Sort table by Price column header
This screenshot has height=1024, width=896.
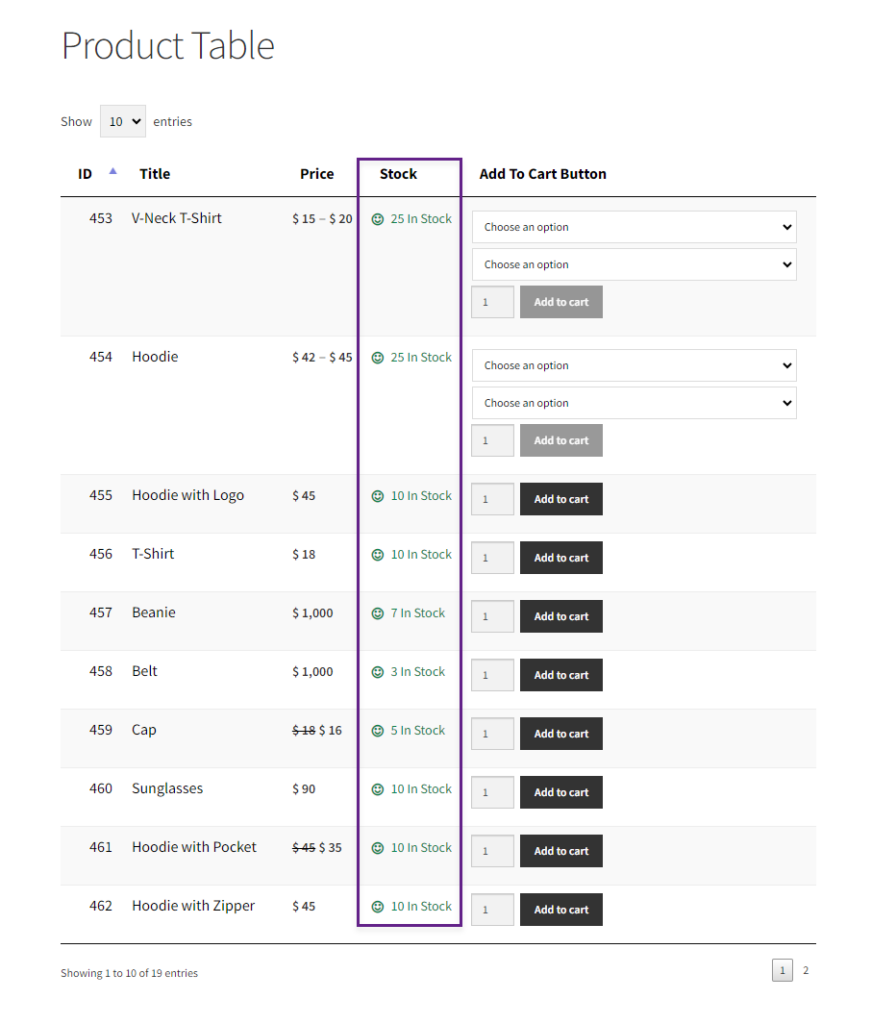[x=317, y=174]
